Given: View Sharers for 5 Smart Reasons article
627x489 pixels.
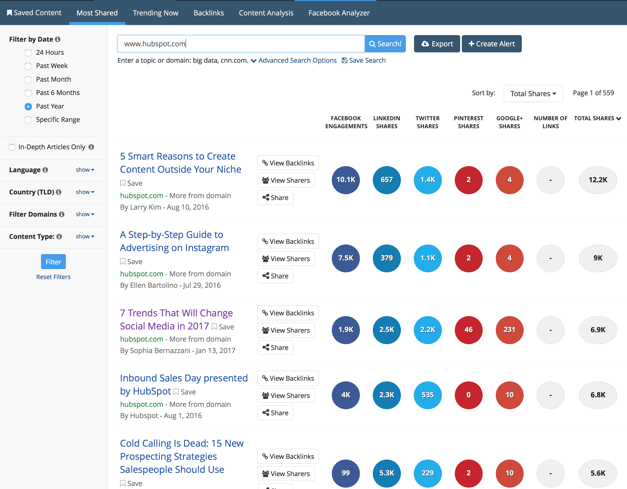Looking at the screenshot, I should [286, 180].
